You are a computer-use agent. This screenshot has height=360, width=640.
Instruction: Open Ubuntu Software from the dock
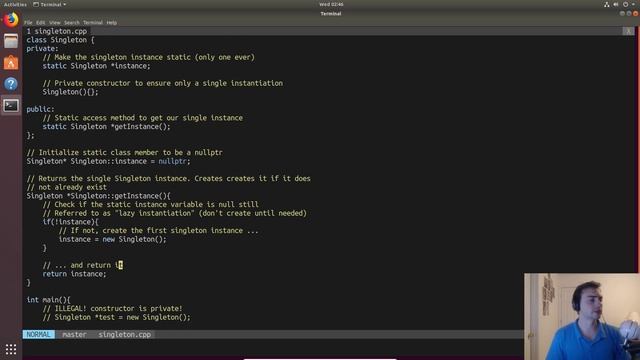pos(11,62)
